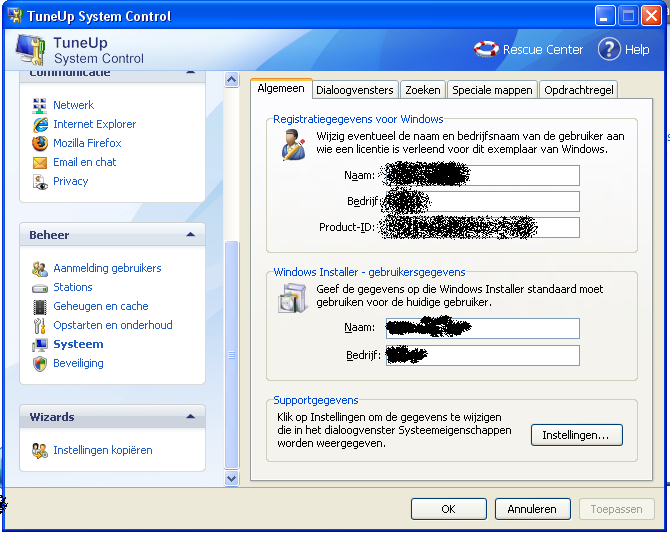Open the Netwerk settings link
670x536 pixels.
click(x=73, y=105)
